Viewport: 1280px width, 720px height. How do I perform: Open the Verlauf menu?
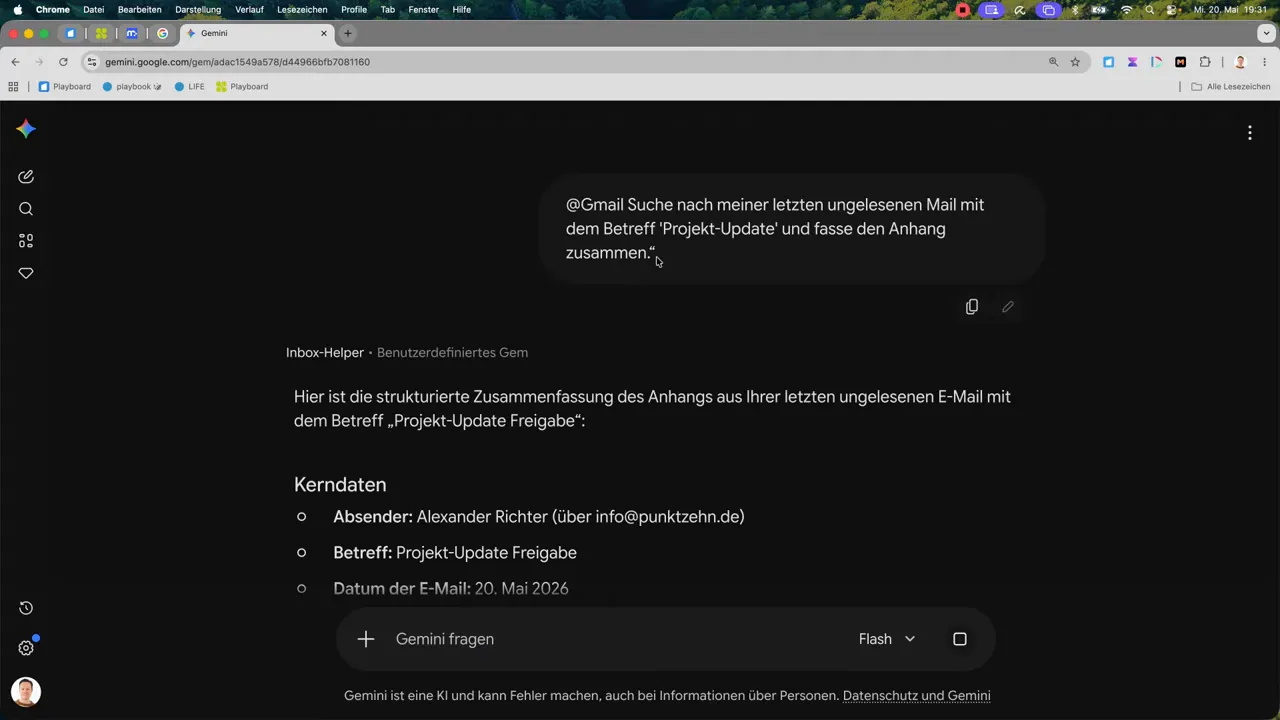(249, 9)
